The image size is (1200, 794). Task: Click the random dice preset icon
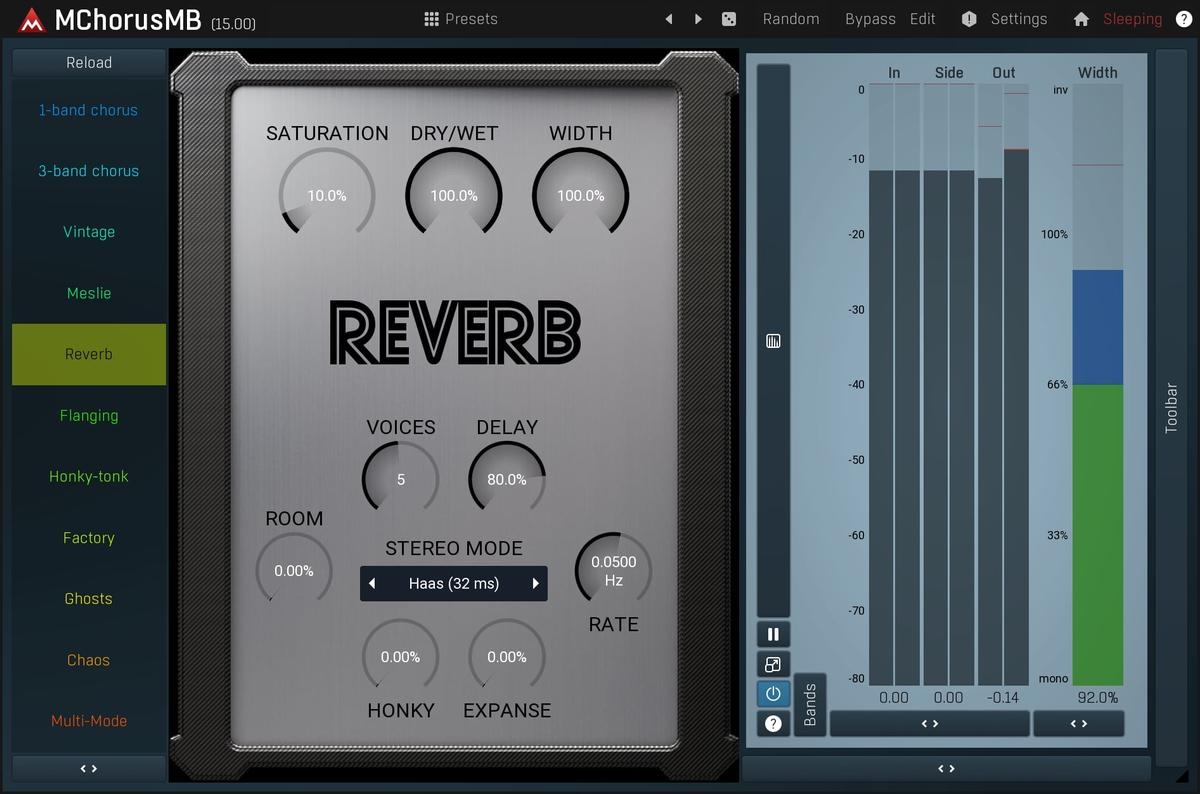click(729, 19)
